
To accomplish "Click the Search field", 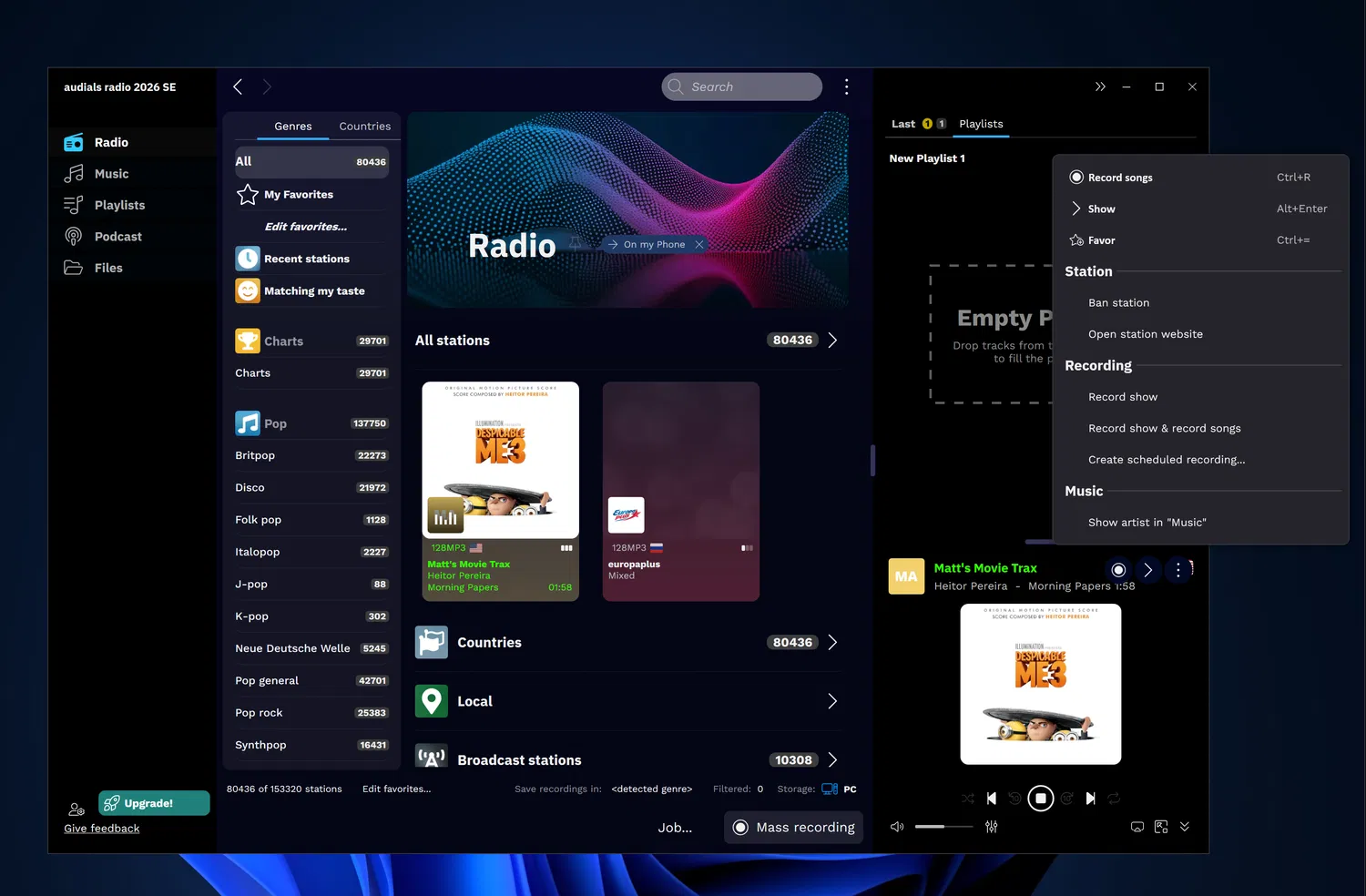I will coord(742,87).
